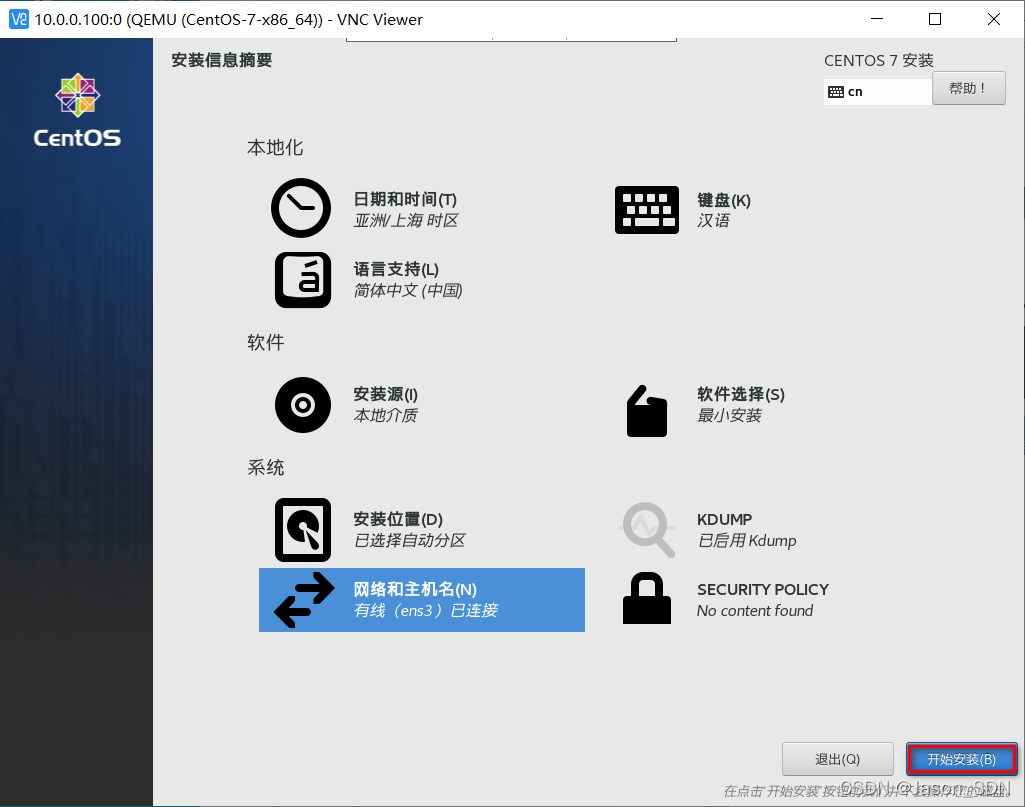Select the 语言支持(L) label
Screen dimensions: 1025x807
point(396,269)
